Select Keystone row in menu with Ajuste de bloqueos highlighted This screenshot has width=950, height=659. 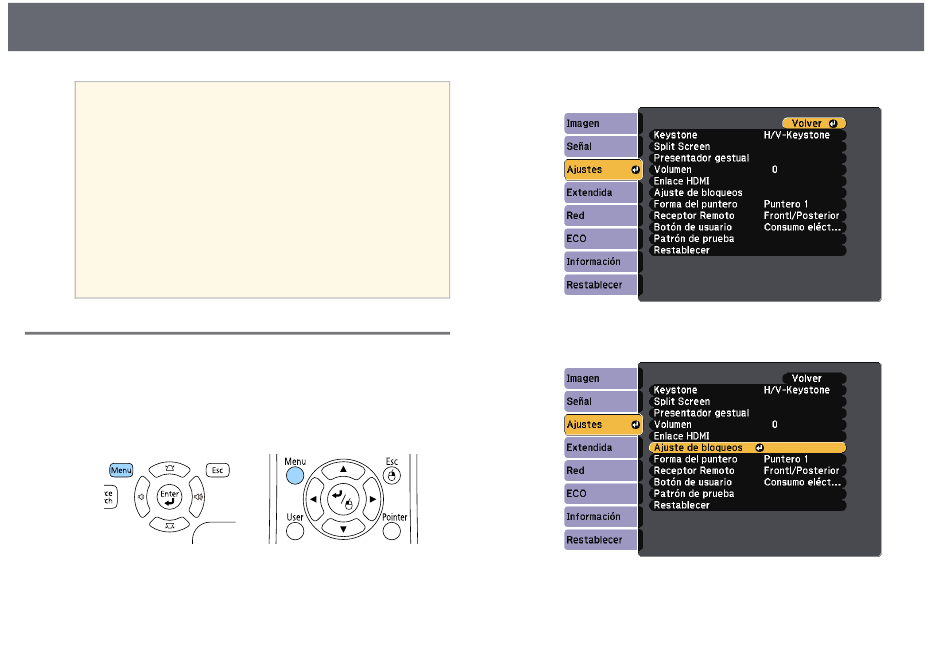coord(747,390)
